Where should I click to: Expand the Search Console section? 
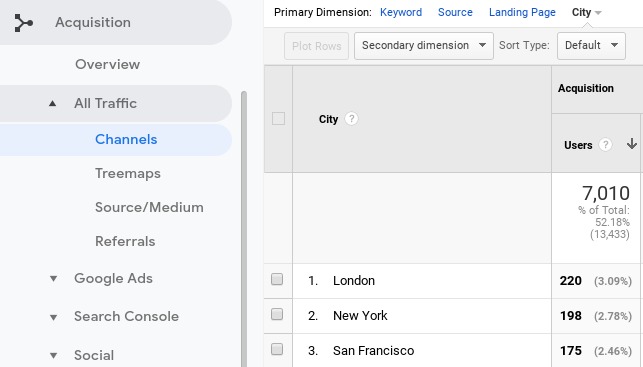53,317
